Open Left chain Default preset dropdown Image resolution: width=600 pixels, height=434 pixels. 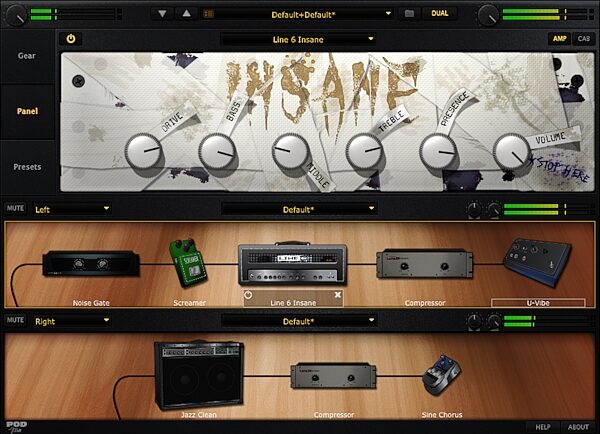point(298,209)
